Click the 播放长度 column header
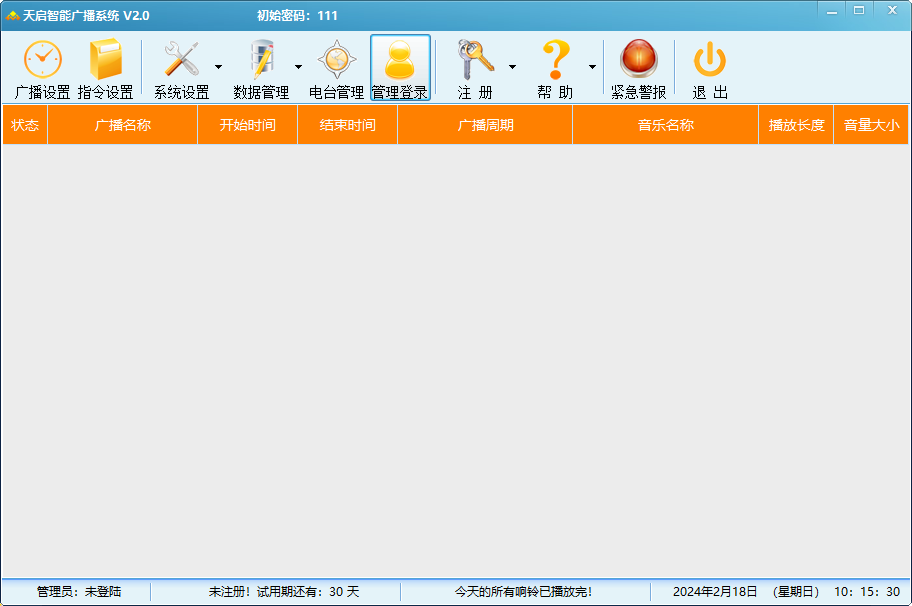912x606 pixels. (796, 125)
